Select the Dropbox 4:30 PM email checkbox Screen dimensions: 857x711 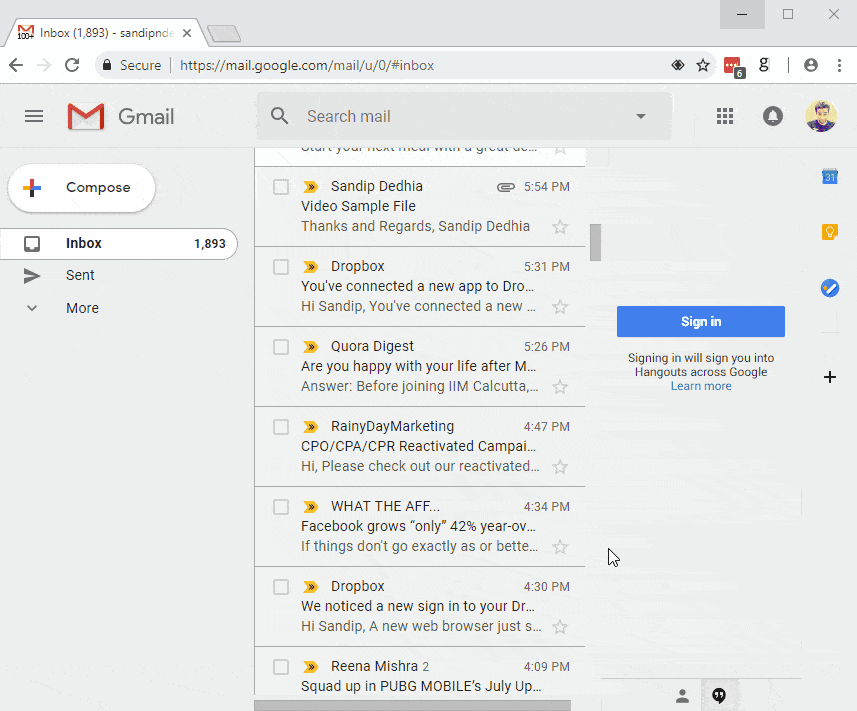pos(281,587)
